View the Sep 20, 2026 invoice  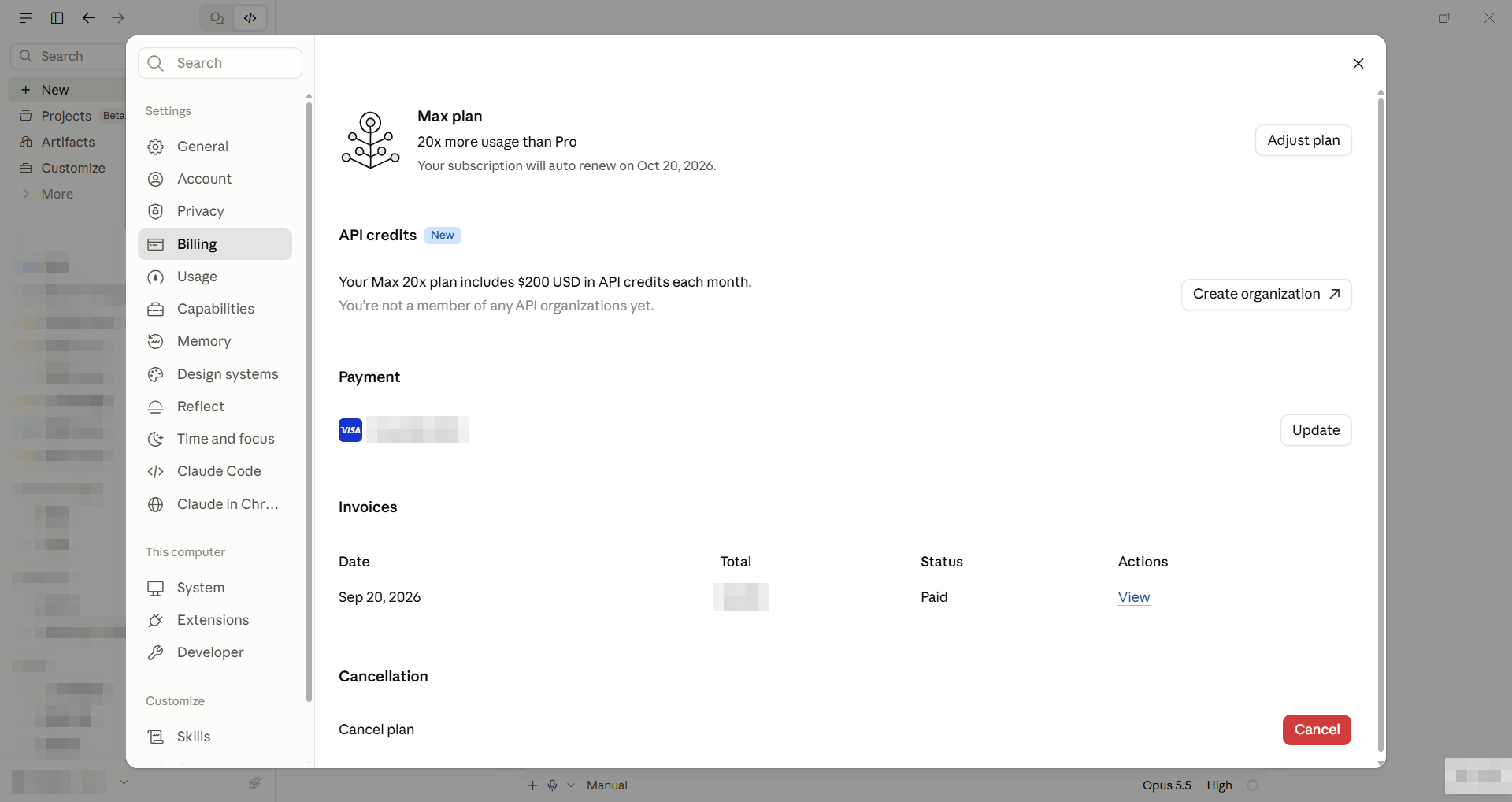(x=1134, y=597)
